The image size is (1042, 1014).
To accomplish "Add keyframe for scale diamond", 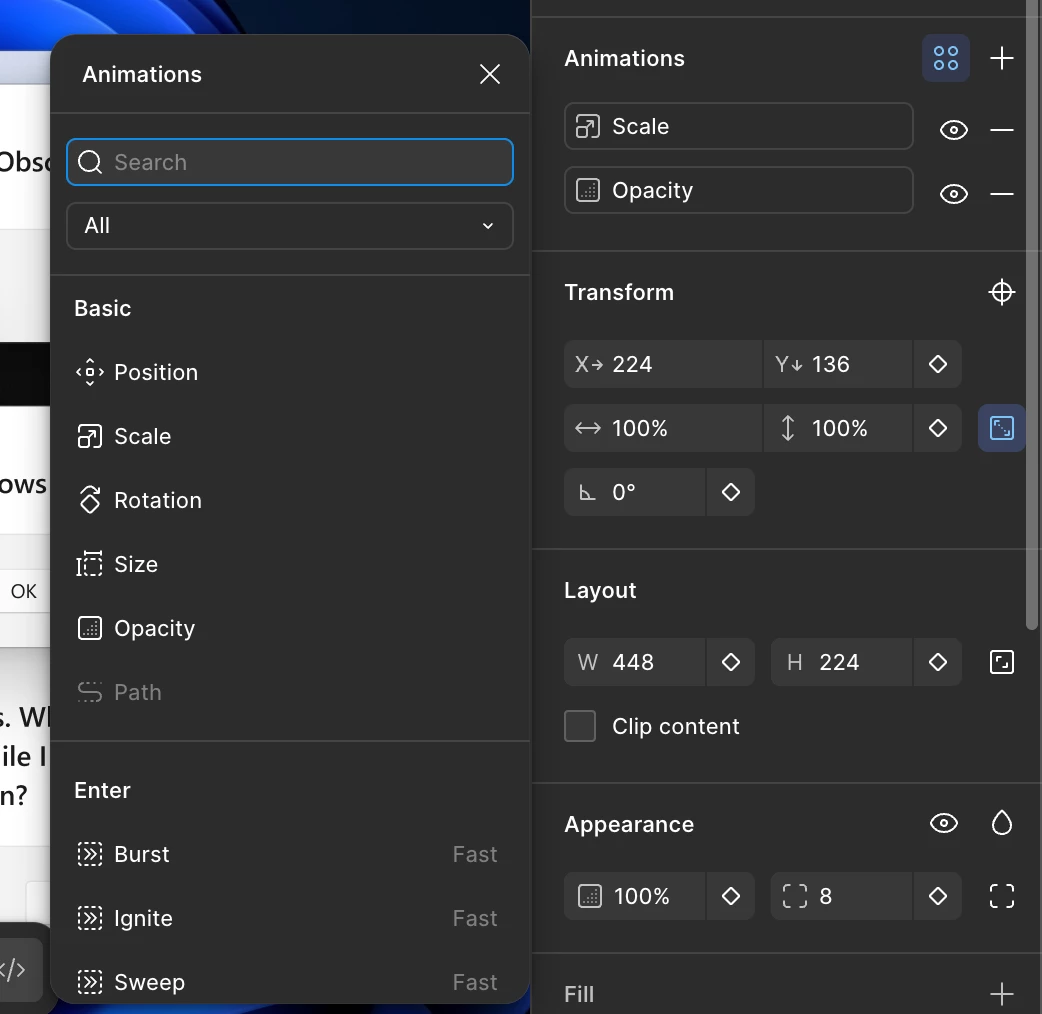I will [938, 428].
